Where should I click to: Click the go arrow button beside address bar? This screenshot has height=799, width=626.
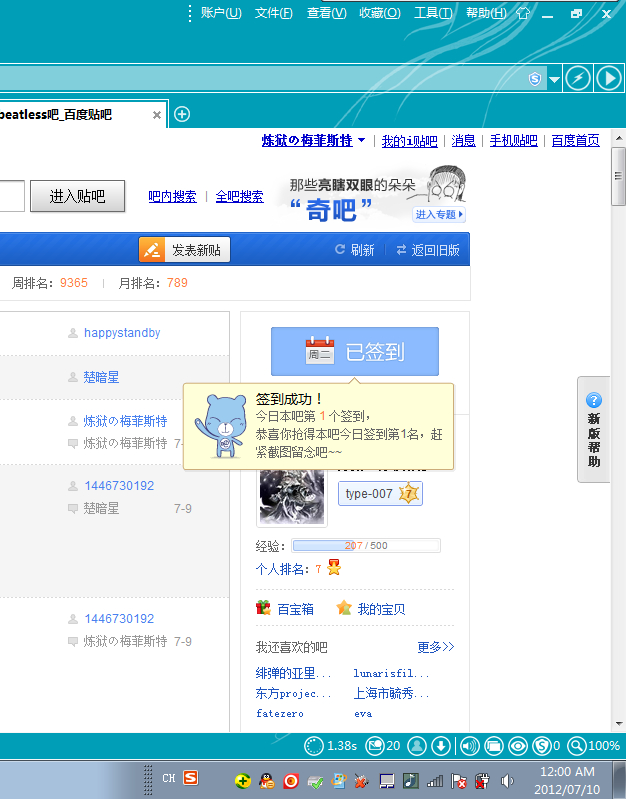[609, 78]
